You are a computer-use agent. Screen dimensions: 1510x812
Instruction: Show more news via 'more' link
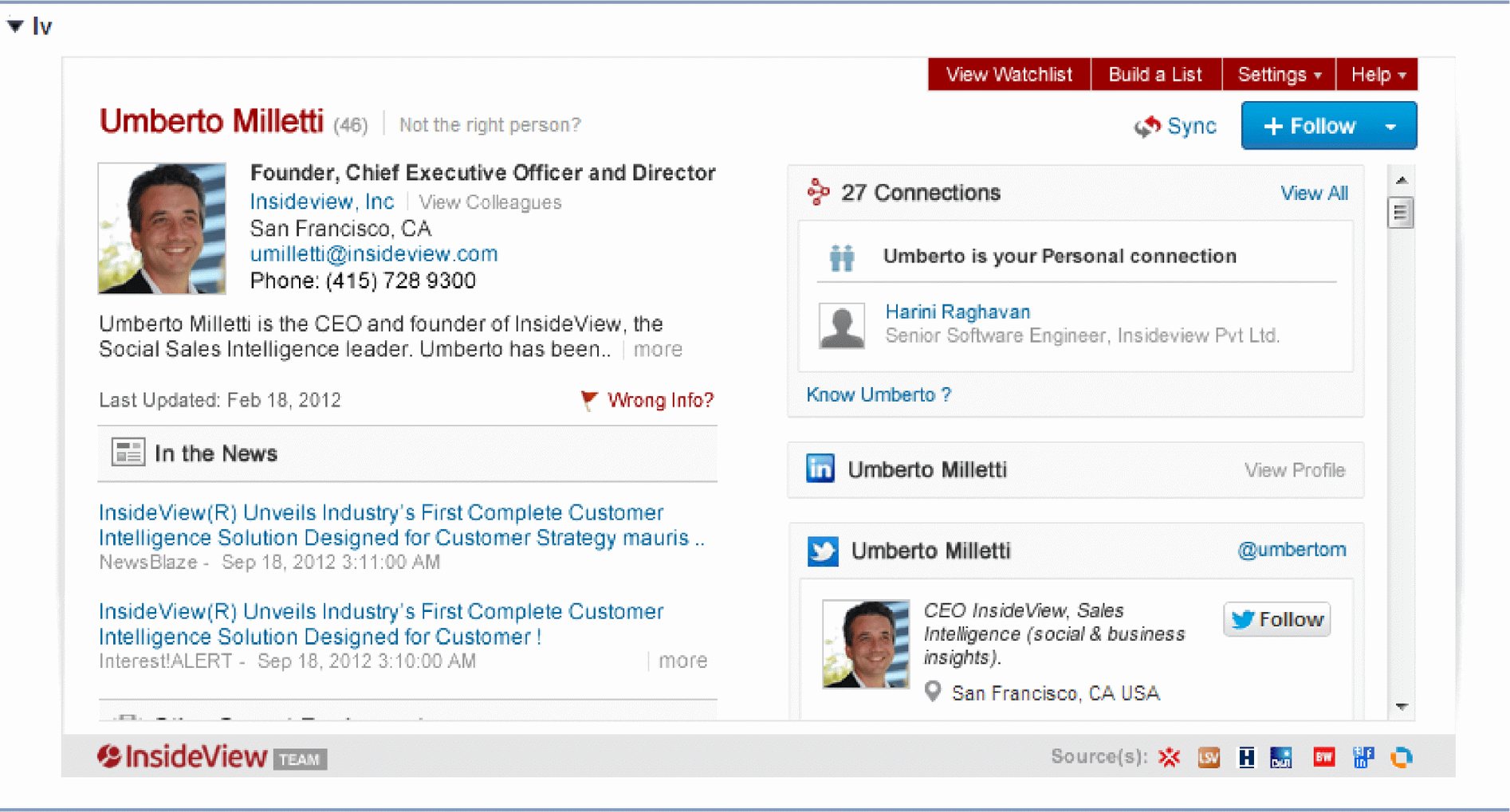coord(682,661)
